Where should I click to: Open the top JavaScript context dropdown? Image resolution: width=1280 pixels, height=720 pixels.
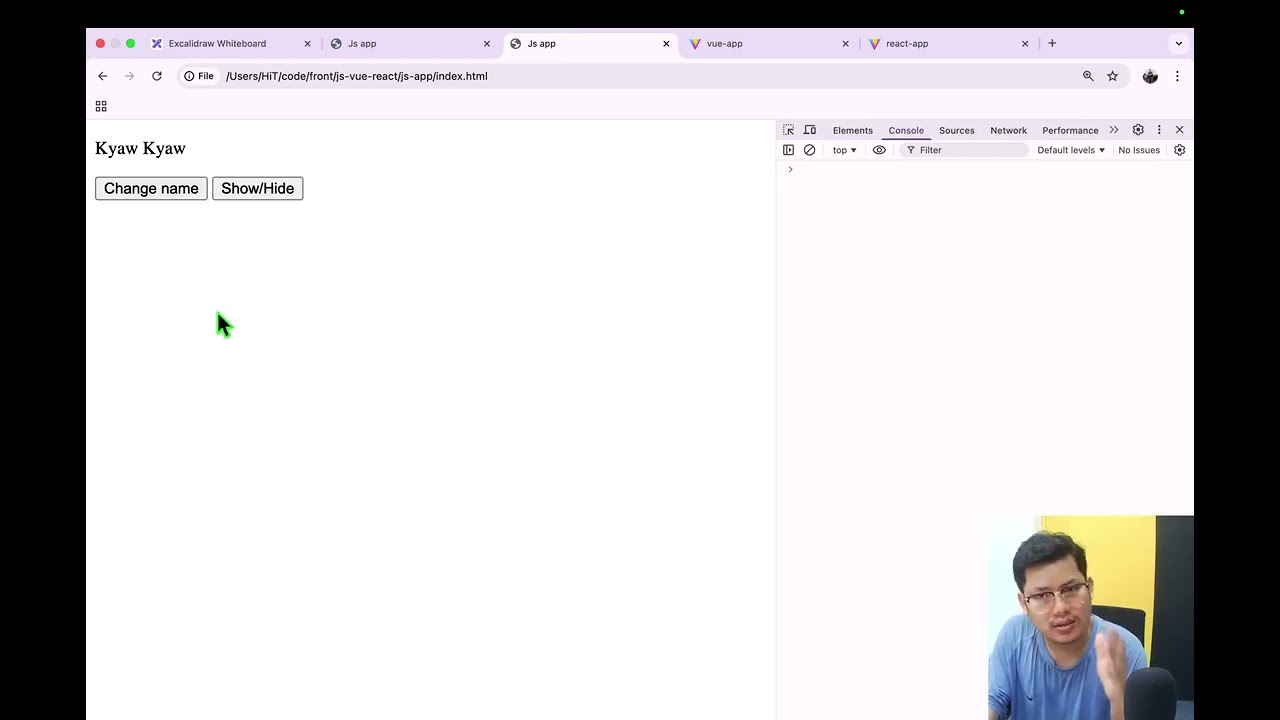844,150
